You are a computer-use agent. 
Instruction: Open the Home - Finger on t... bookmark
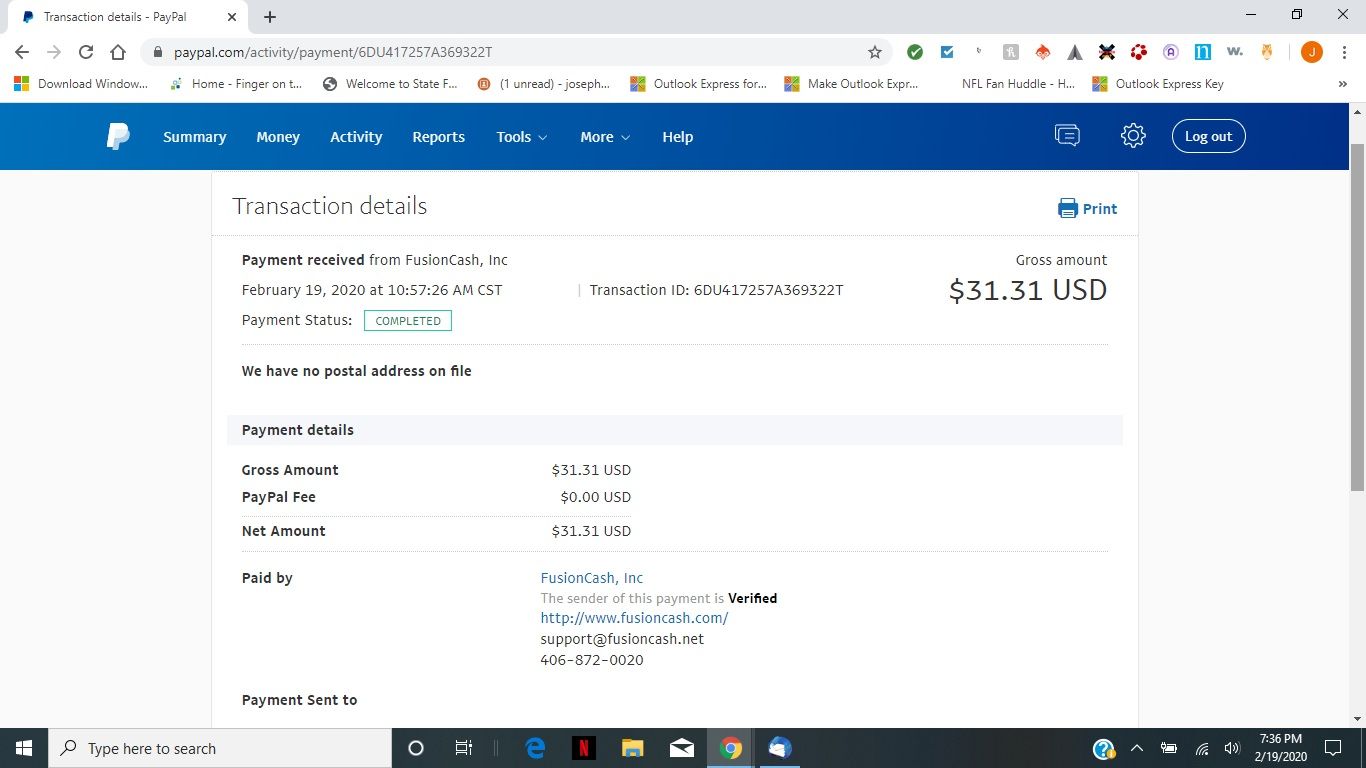pyautogui.click(x=237, y=84)
